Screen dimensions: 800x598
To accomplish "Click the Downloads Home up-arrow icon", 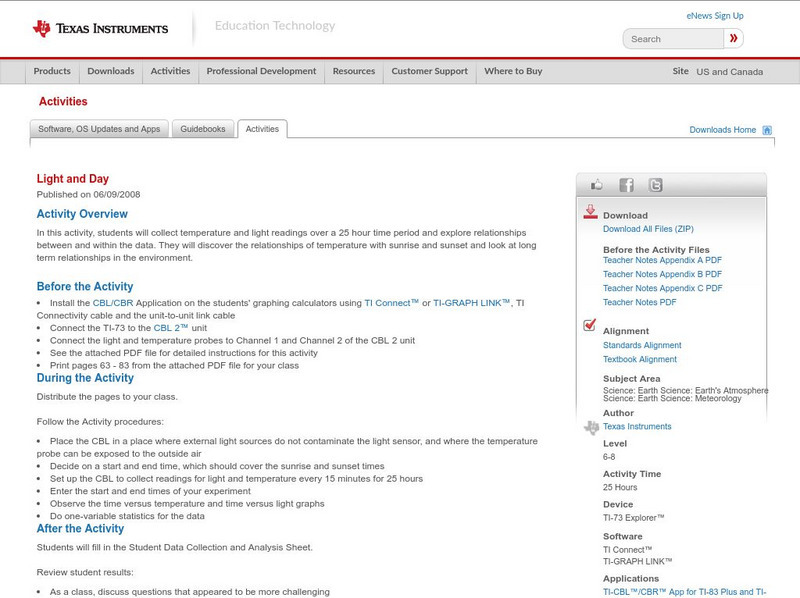I will 766,129.
